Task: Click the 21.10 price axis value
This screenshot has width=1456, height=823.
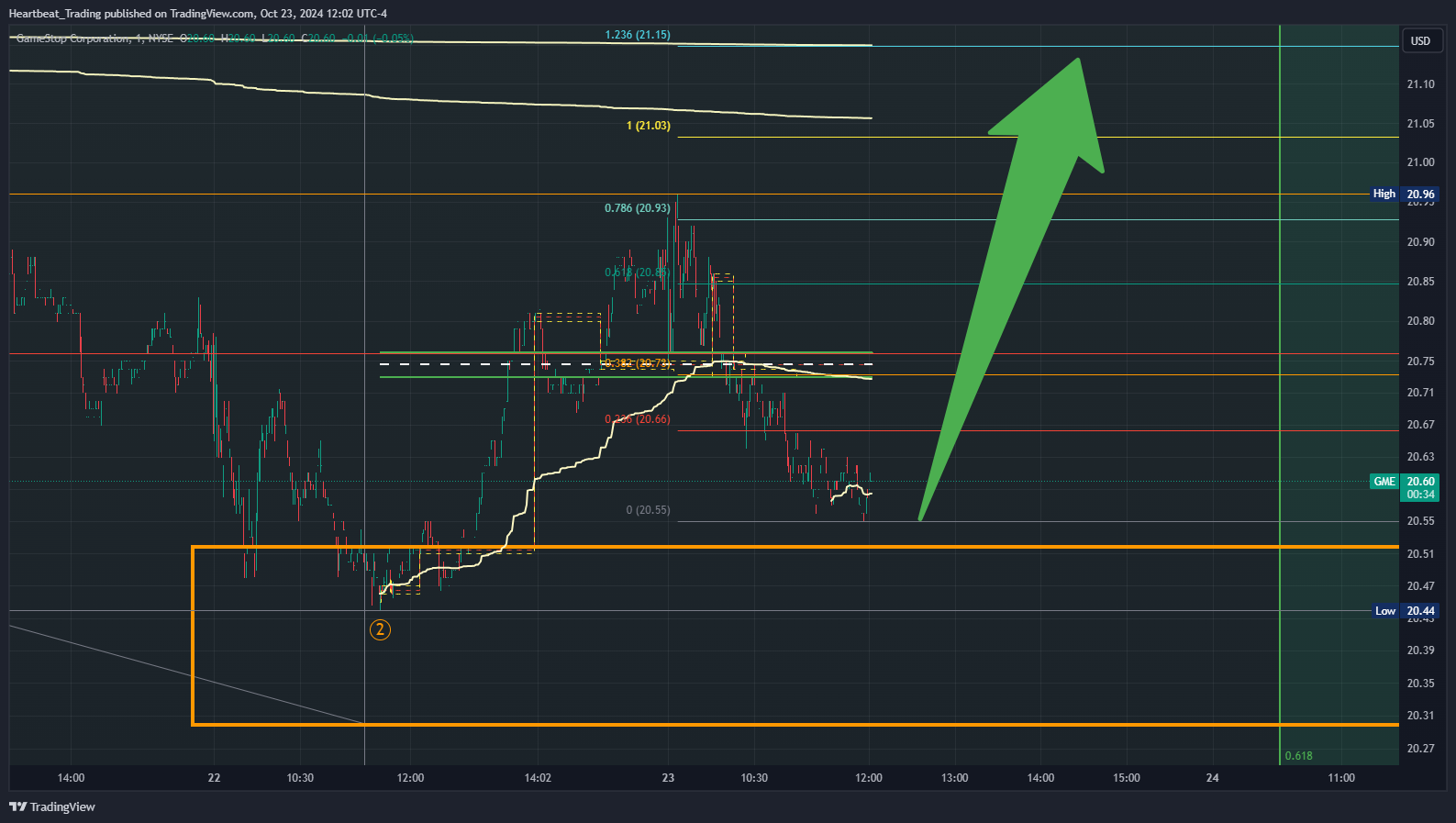Action: click(1420, 84)
